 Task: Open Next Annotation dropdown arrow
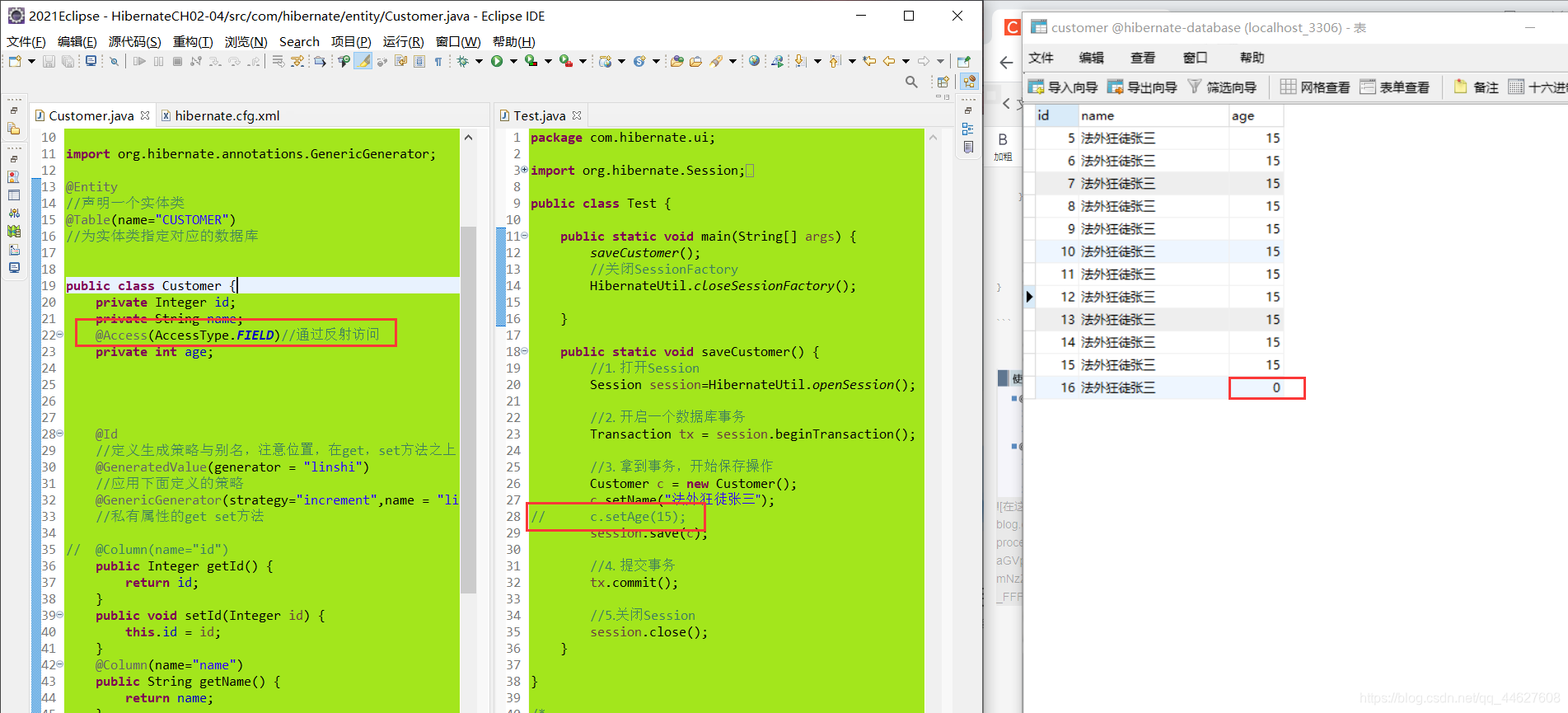pyautogui.click(x=817, y=61)
